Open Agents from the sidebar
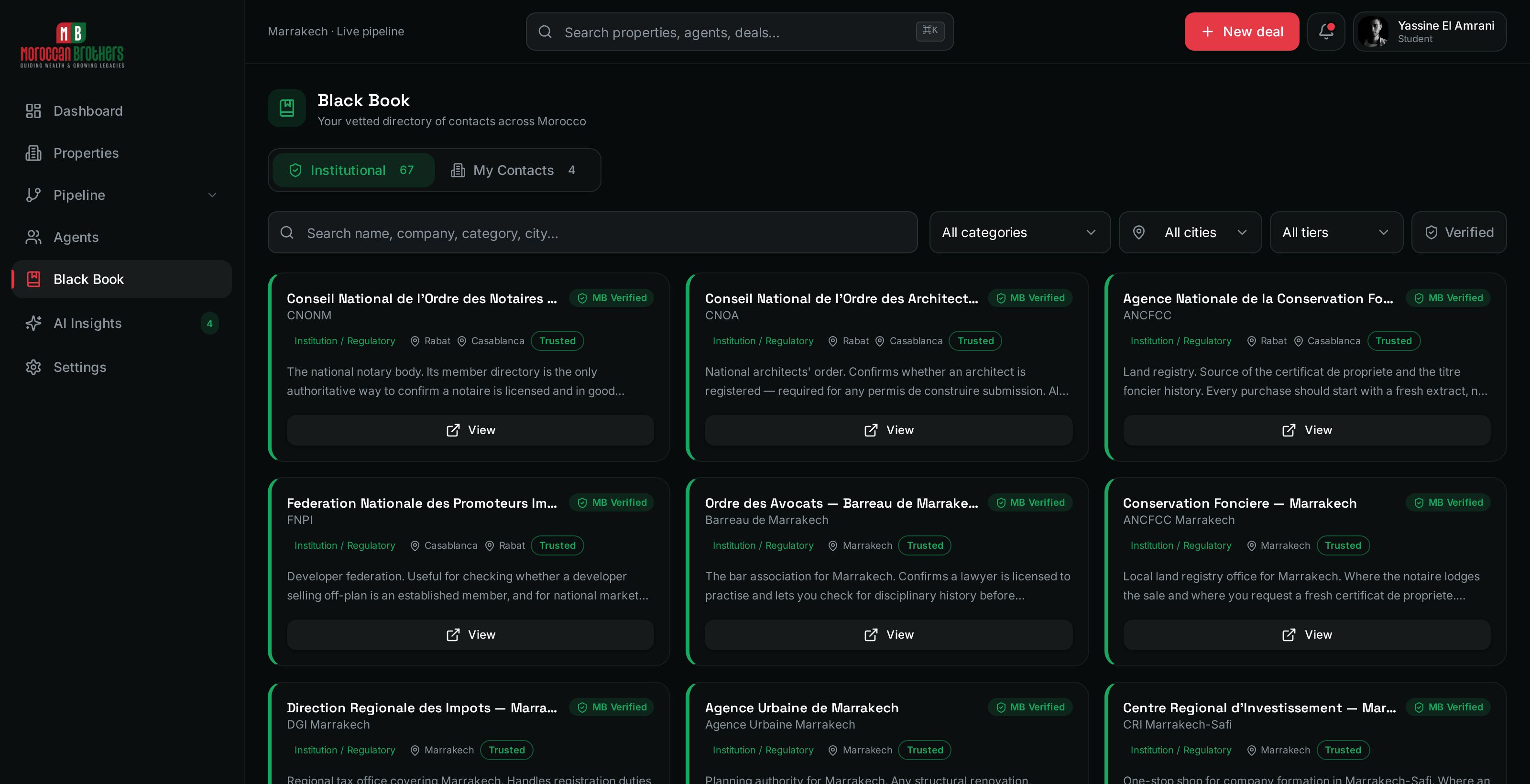 122,237
